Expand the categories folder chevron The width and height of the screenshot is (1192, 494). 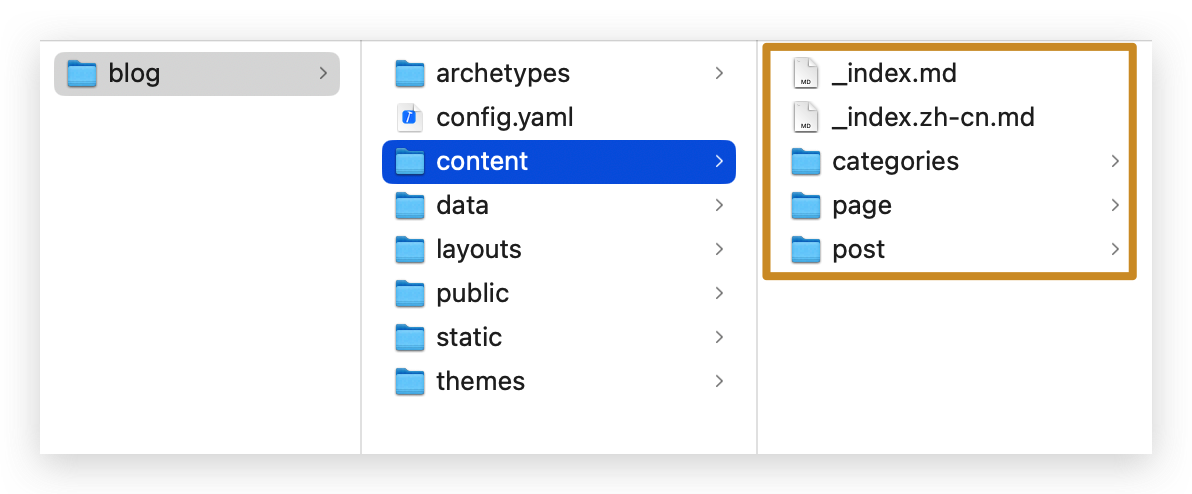pos(1115,161)
